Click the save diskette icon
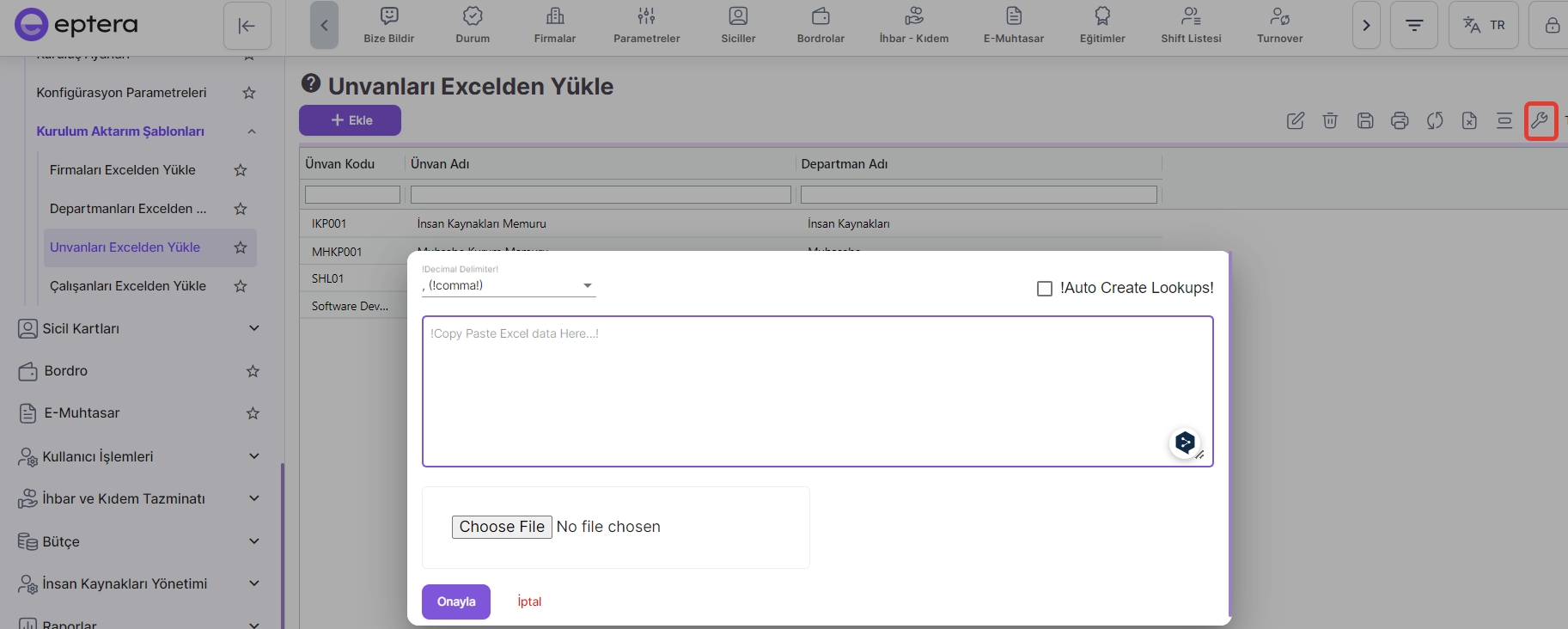 click(x=1365, y=121)
